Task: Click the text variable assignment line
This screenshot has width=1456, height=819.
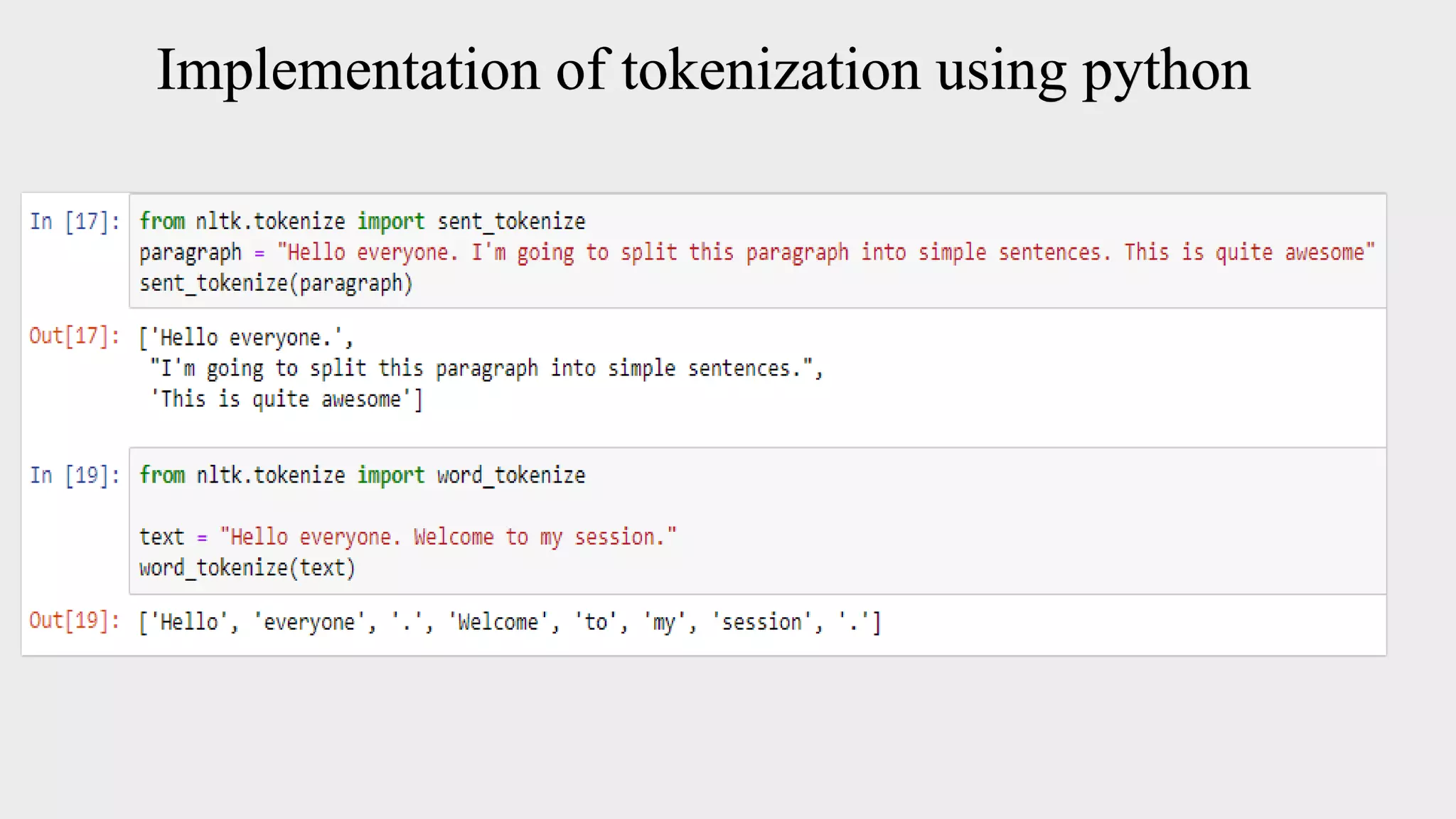Action: 407,537
